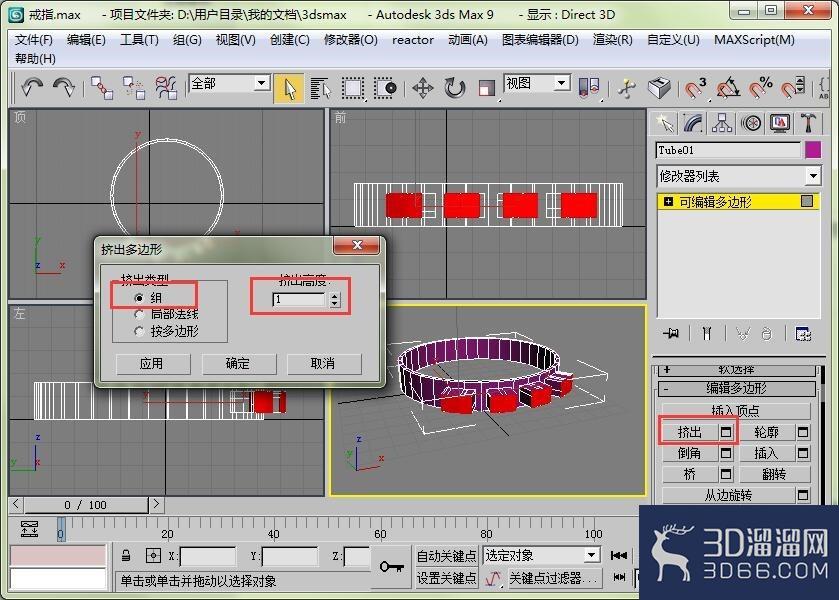The width and height of the screenshot is (839, 600).
Task: Enable the Angle Snap toggle
Action: (728, 88)
